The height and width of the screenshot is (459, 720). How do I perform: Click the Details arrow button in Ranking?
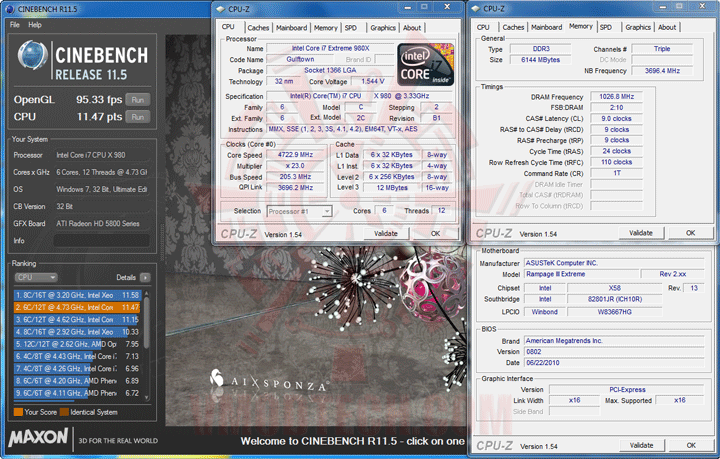(x=145, y=277)
